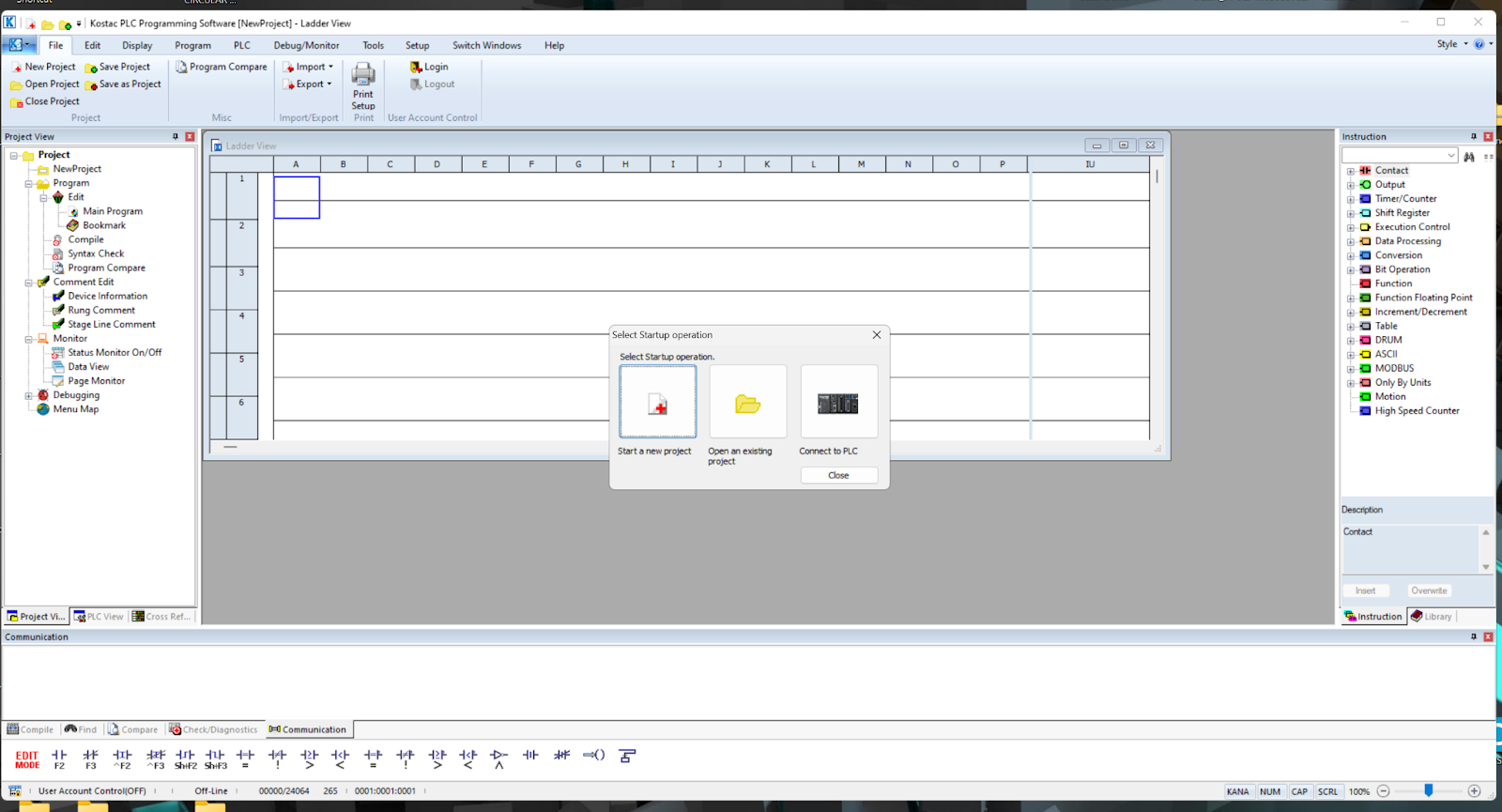Click Close Project in the ribbon
The width and height of the screenshot is (1502, 812).
click(45, 101)
